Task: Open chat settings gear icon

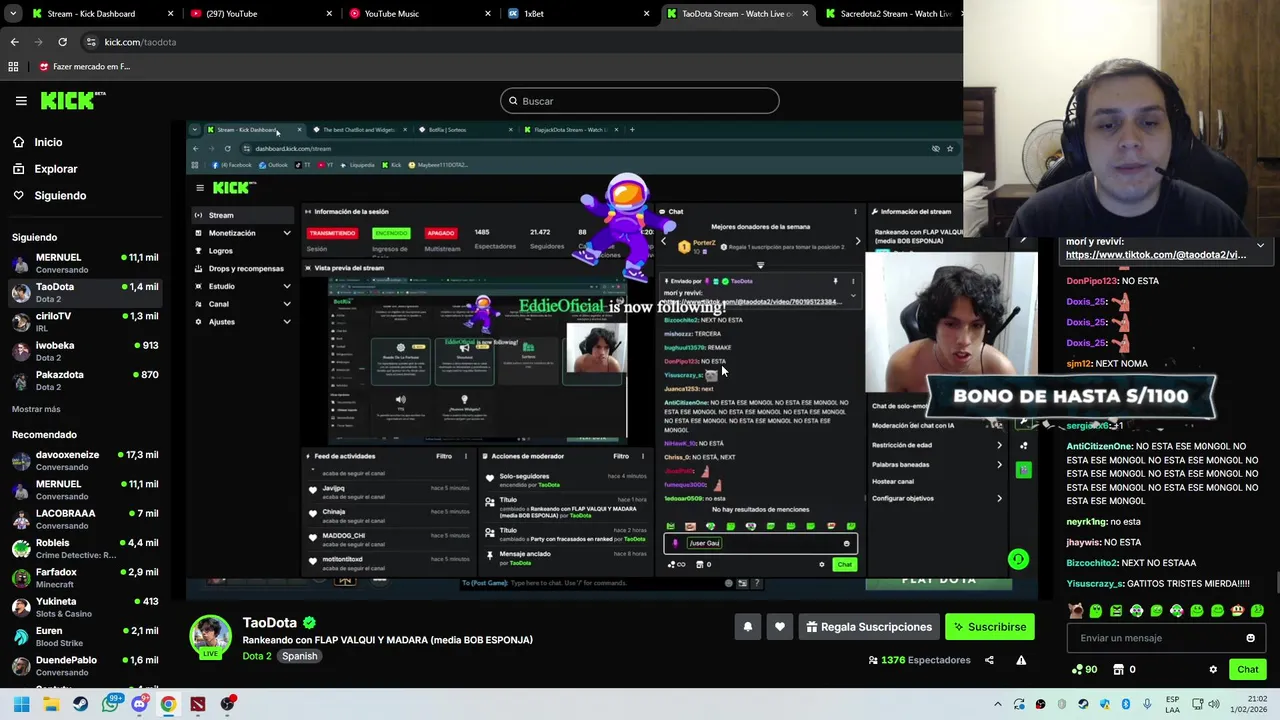Action: point(1213,669)
